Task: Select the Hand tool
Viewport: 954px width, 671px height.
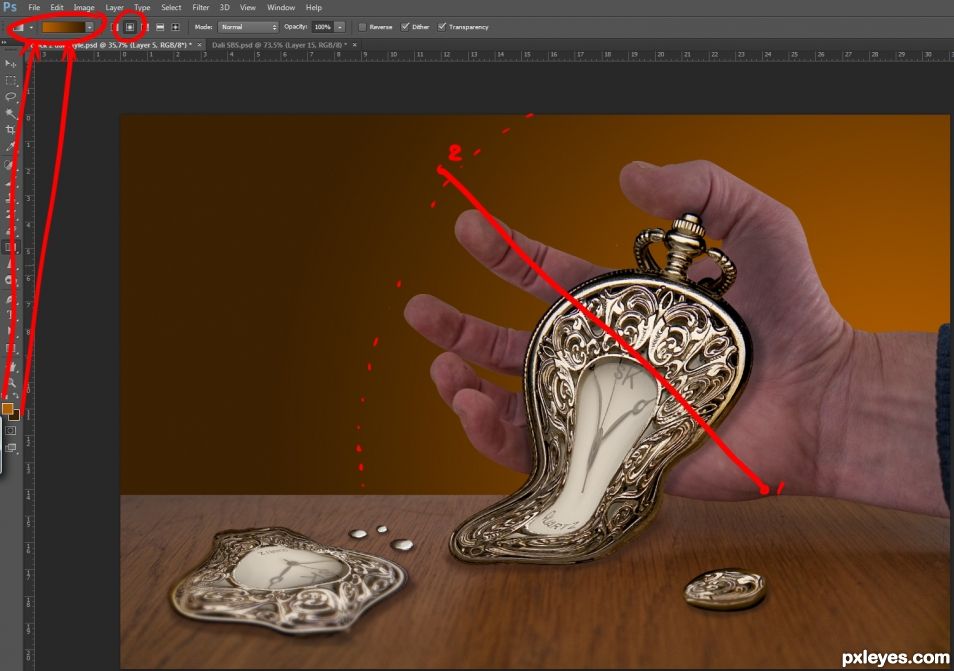Action: click(10, 366)
